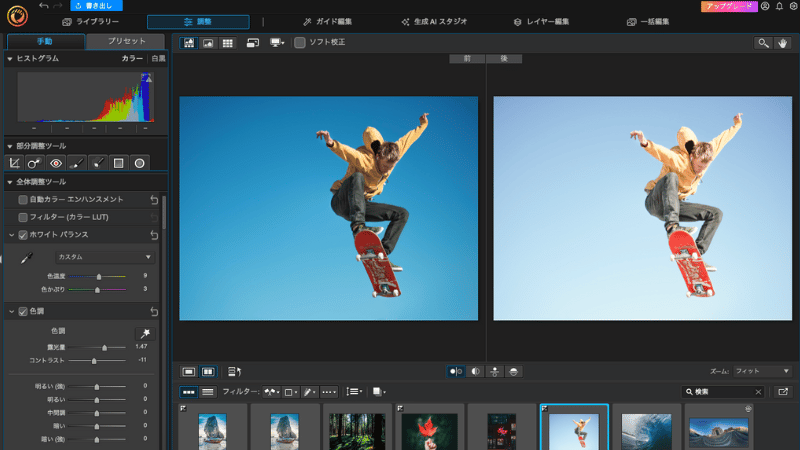Enable 自動カラー エンハンスメント checkbox
800x450 pixels.
[22, 199]
